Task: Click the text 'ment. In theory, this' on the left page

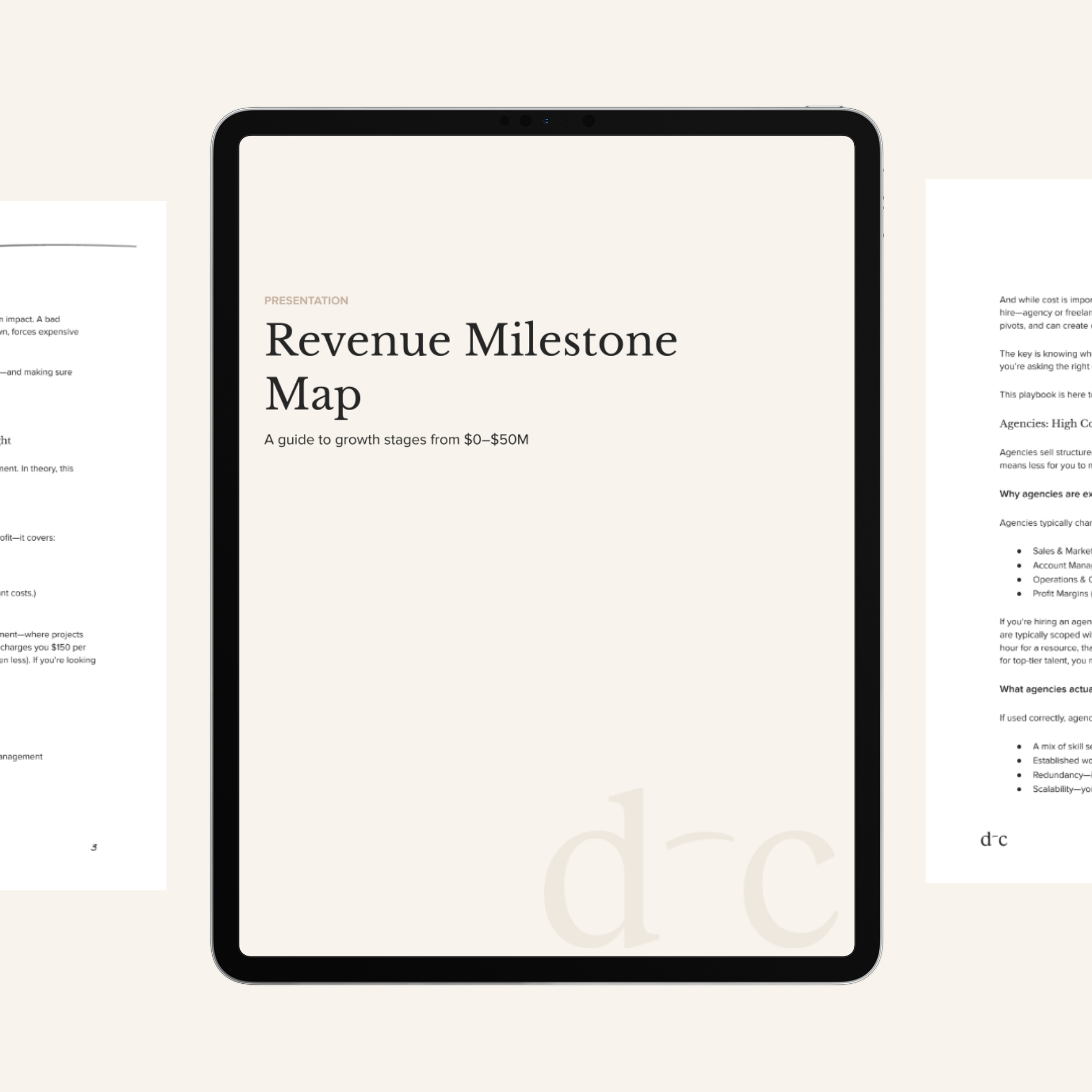Action: pos(37,469)
